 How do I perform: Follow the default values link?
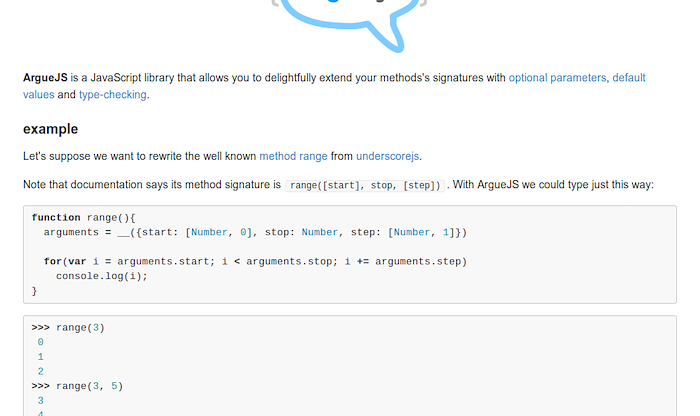click(629, 78)
